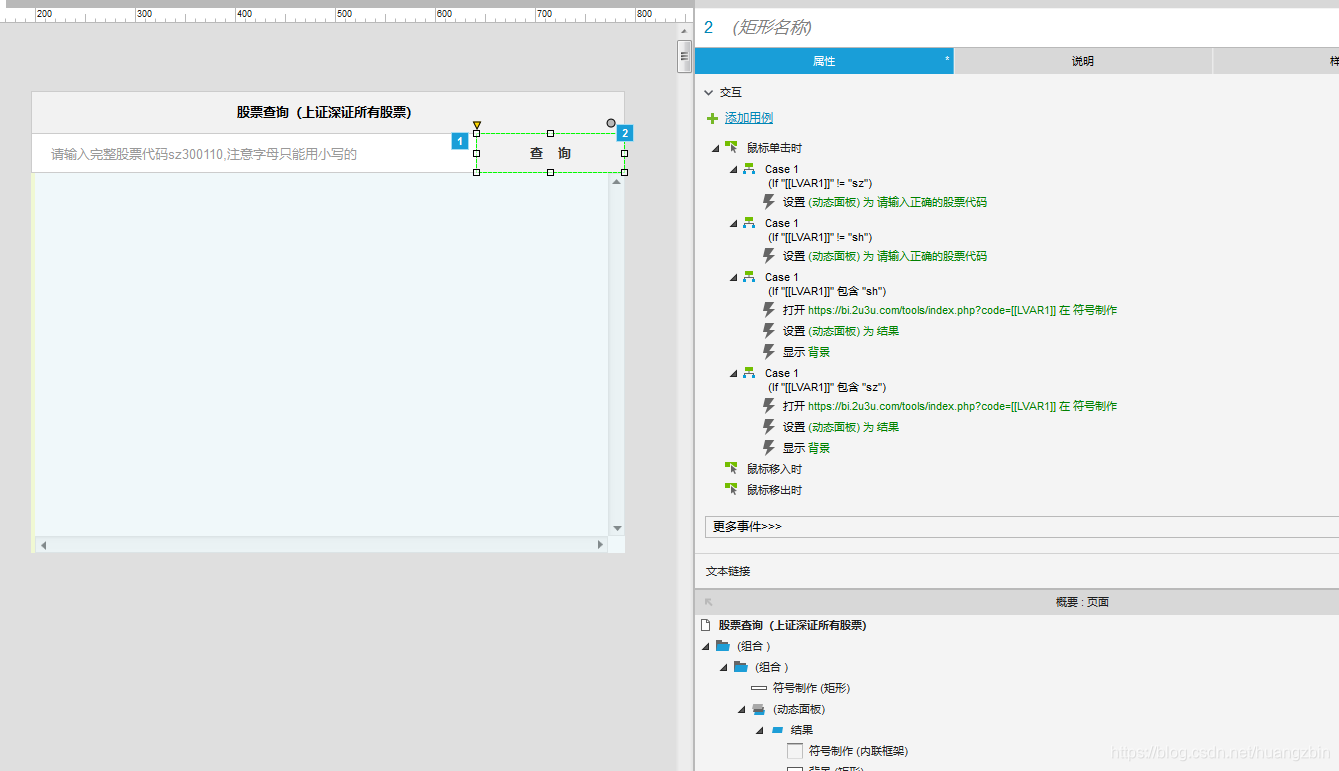Select the 设置 action under the != "sh" case
1339x771 pixels.
click(x=884, y=256)
